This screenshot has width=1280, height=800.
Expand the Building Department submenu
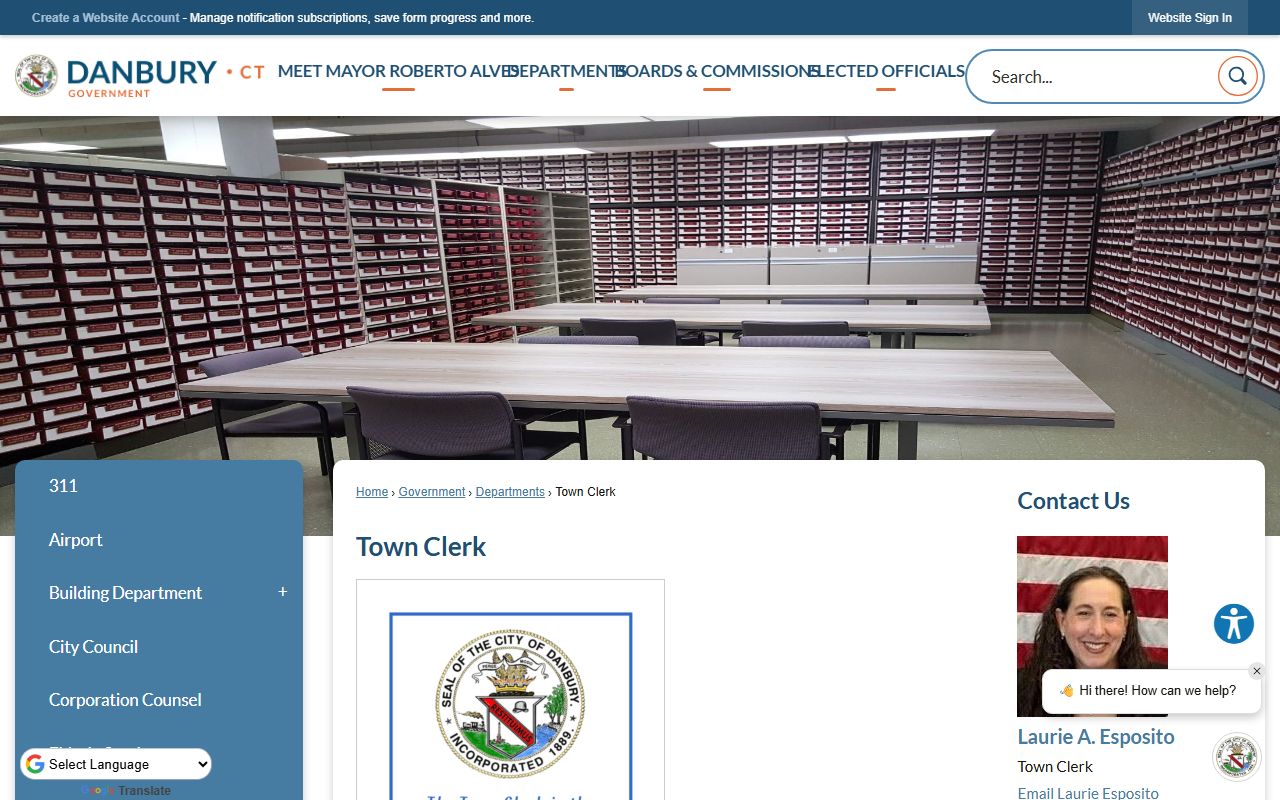(x=283, y=592)
